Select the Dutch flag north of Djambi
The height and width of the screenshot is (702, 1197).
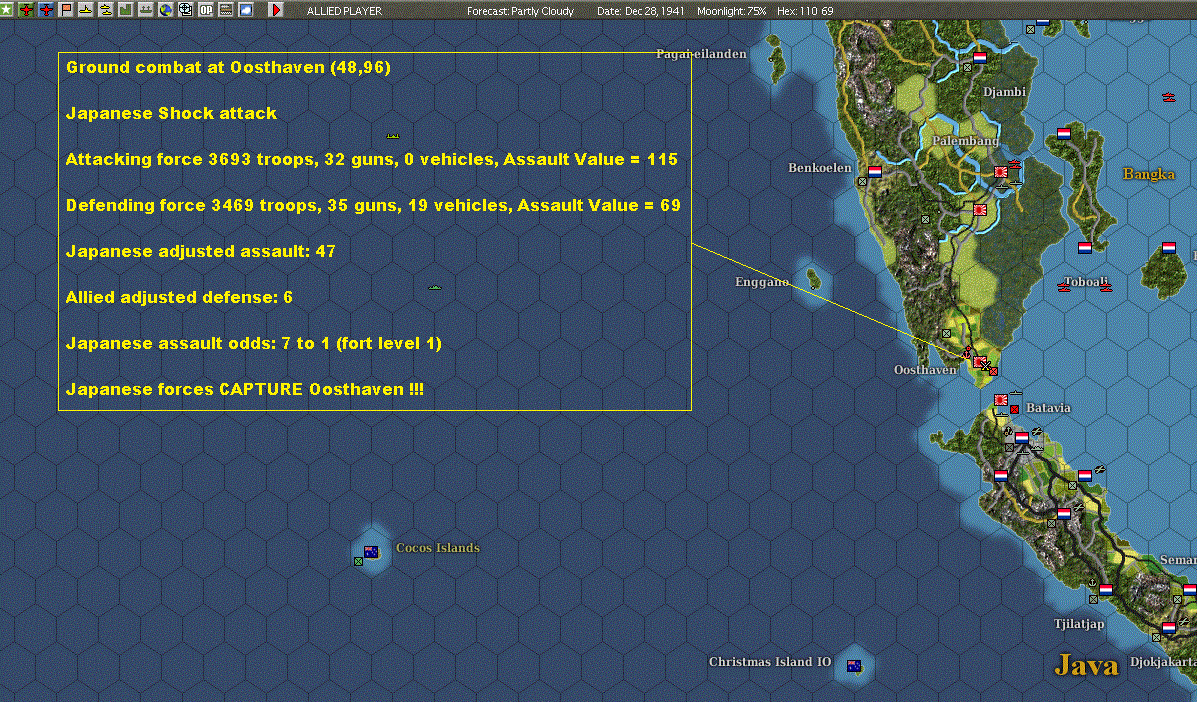pos(980,57)
